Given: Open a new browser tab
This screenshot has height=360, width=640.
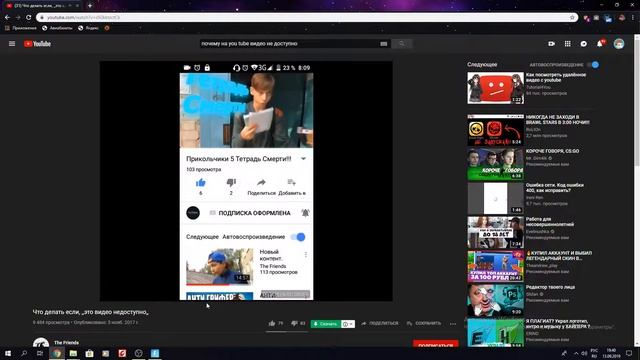Looking at the screenshot, I should point(90,6).
